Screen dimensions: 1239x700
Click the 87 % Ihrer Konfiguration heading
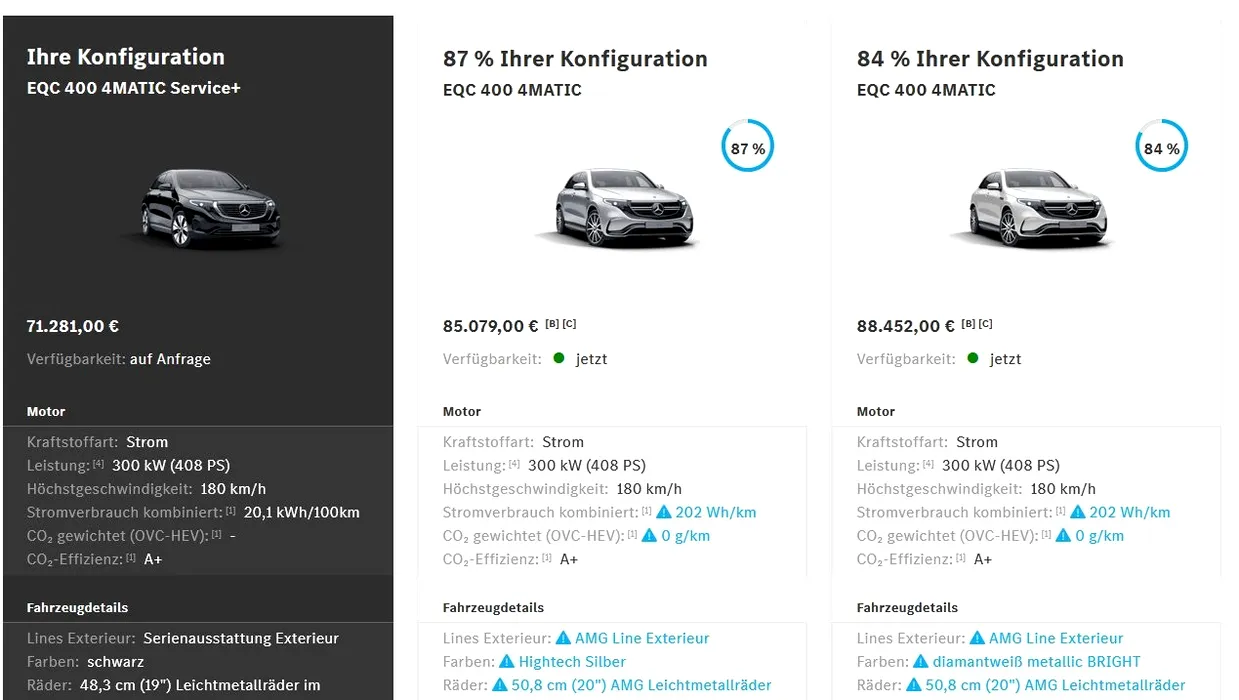(x=575, y=59)
